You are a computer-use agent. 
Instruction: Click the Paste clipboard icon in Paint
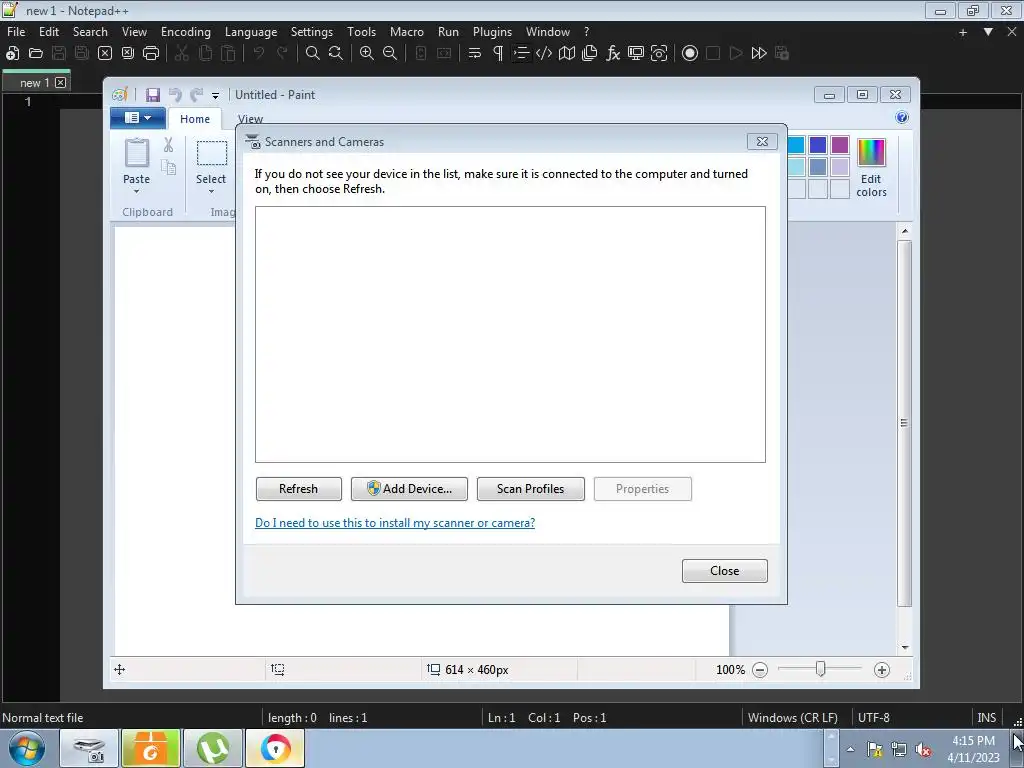[136, 153]
